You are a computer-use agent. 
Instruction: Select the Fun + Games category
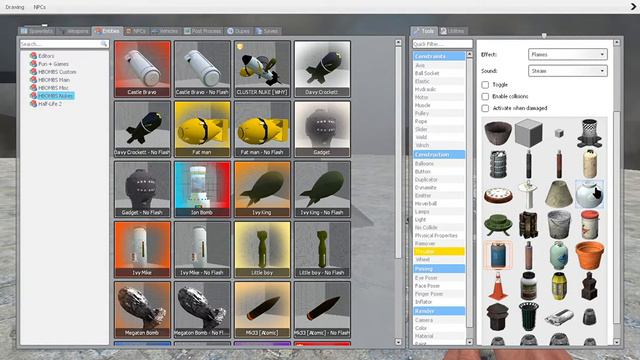tap(53, 64)
